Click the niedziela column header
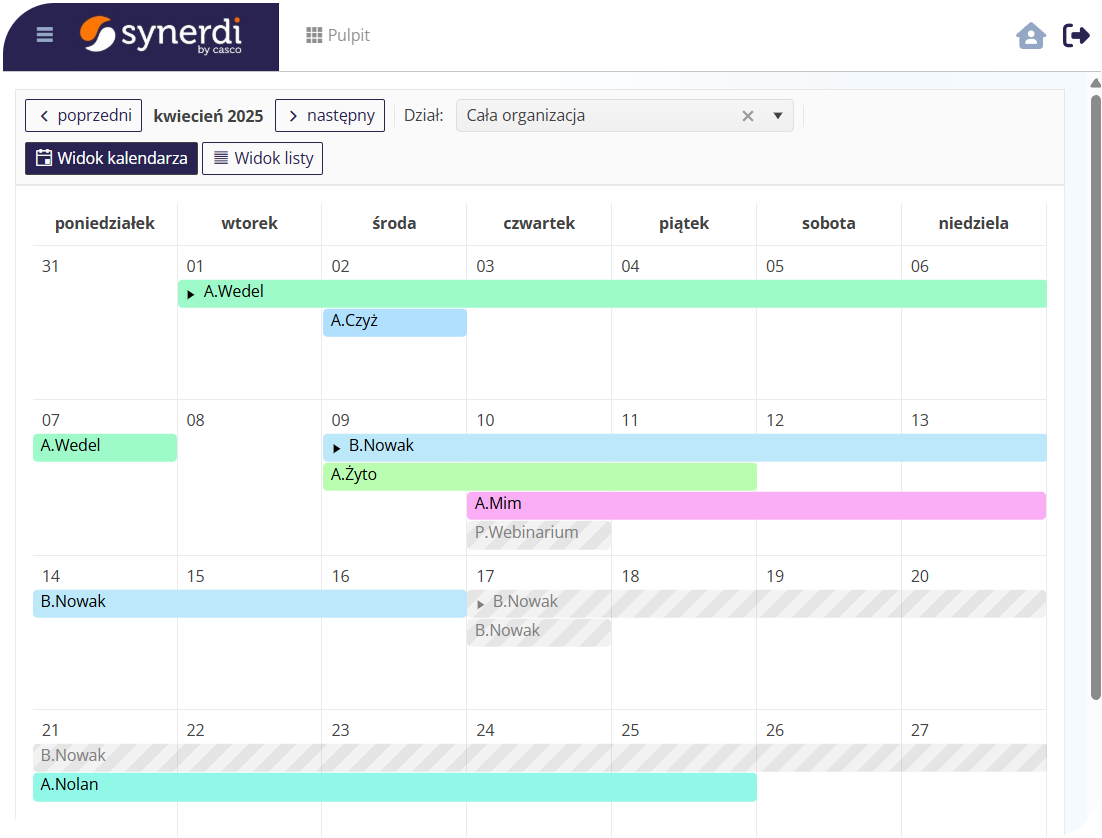 [x=973, y=224]
